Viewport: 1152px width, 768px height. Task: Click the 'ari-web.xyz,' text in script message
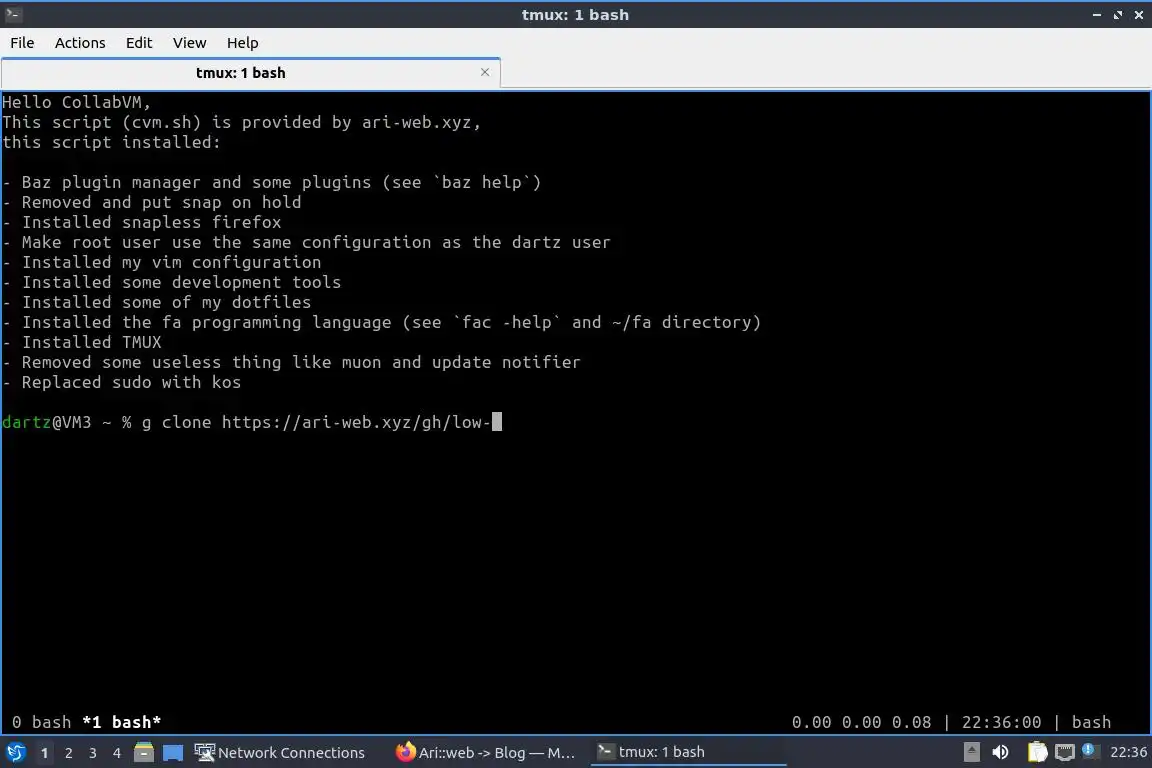[x=421, y=122]
